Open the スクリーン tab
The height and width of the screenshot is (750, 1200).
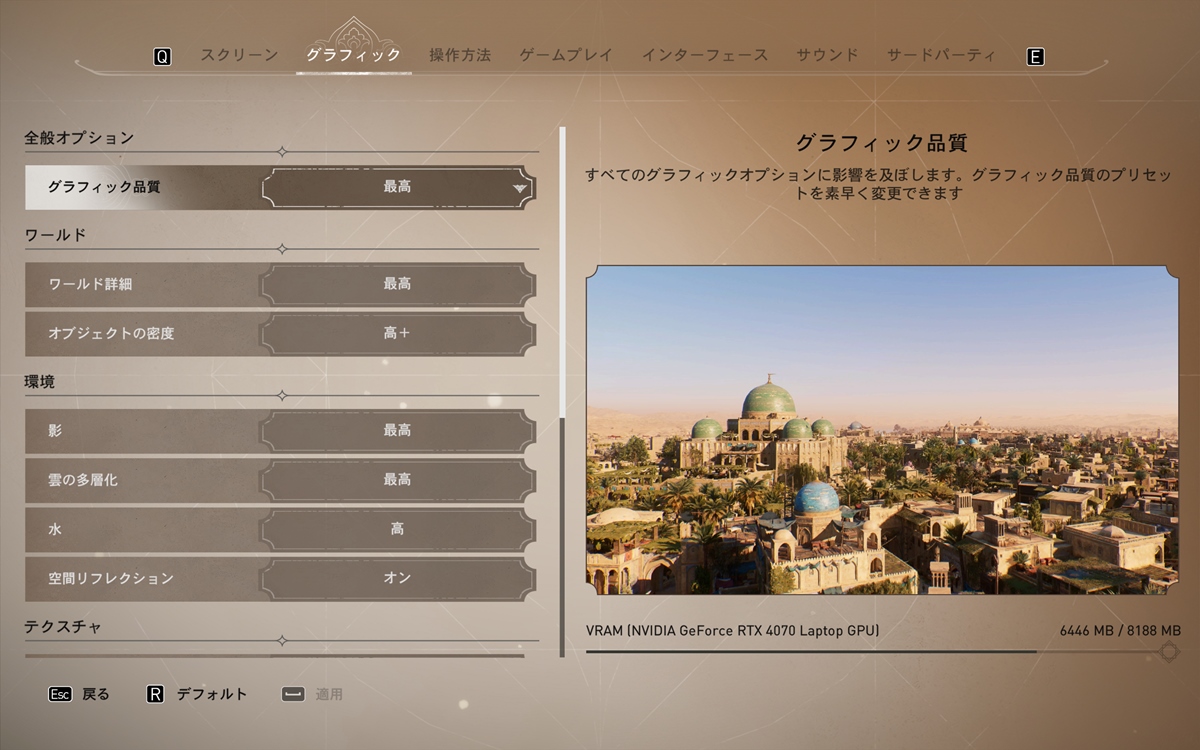click(239, 55)
